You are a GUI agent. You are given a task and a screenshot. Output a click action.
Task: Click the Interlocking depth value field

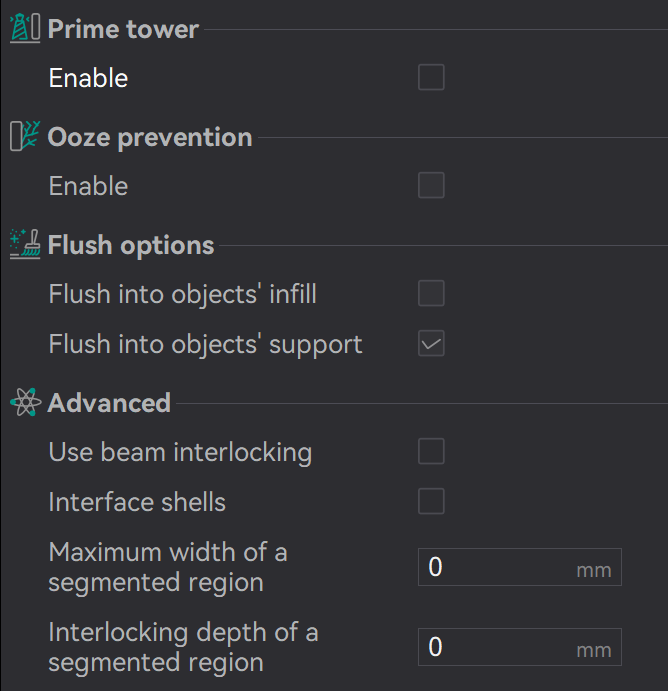(x=495, y=647)
